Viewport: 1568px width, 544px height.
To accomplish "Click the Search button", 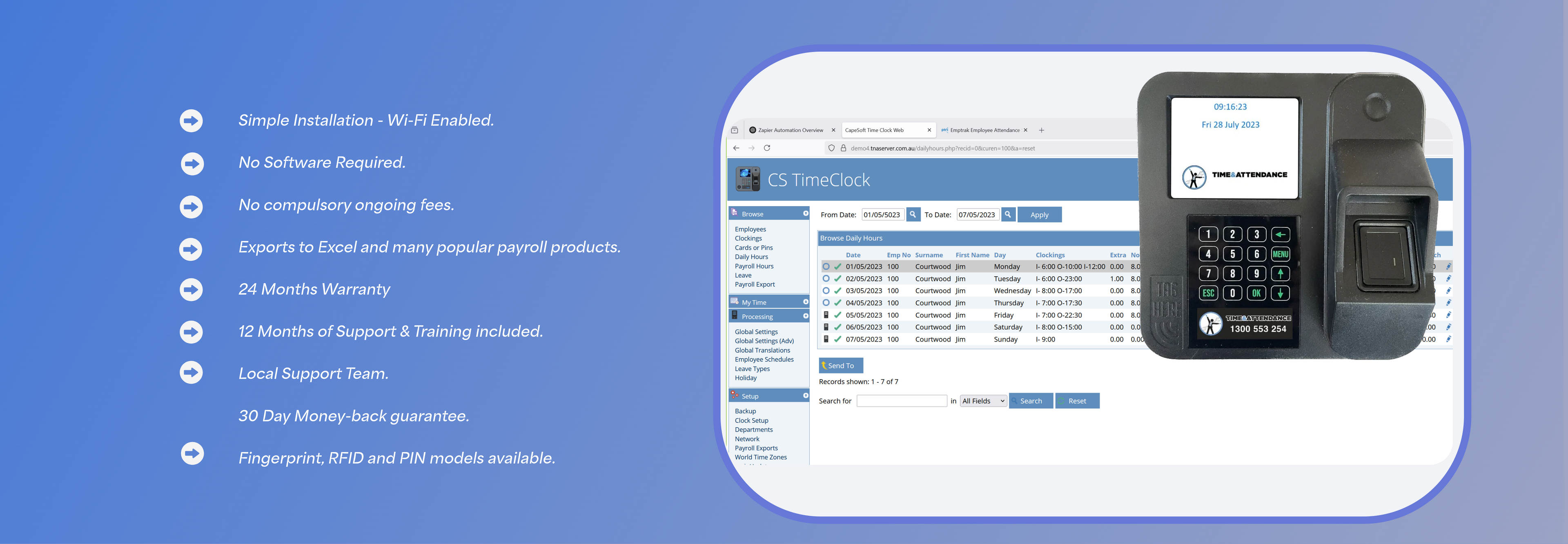I will tap(1031, 401).
